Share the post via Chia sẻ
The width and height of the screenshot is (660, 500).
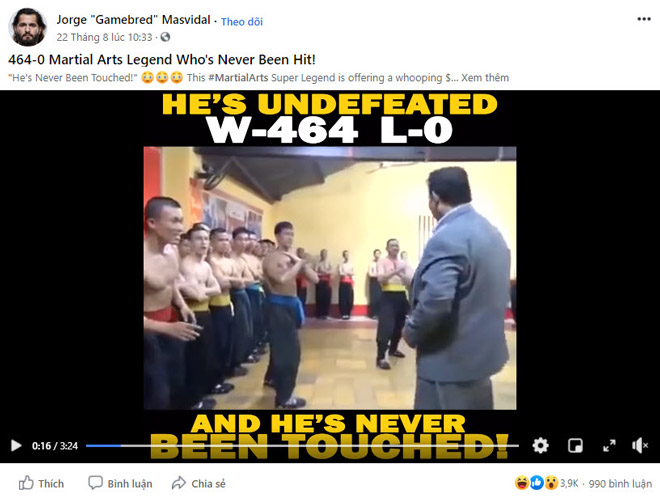point(199,483)
